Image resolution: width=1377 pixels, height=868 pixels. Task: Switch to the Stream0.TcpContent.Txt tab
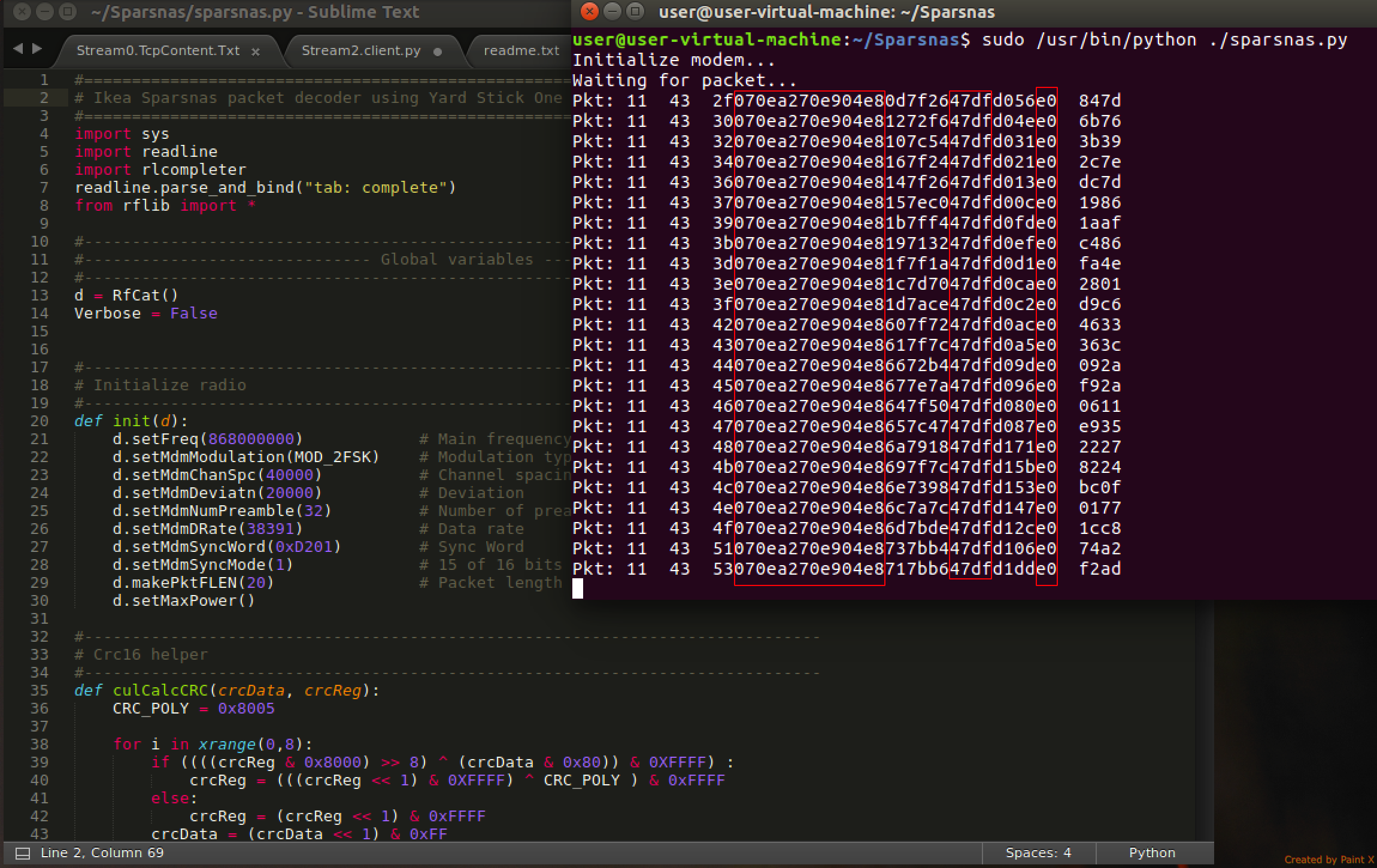tap(158, 51)
